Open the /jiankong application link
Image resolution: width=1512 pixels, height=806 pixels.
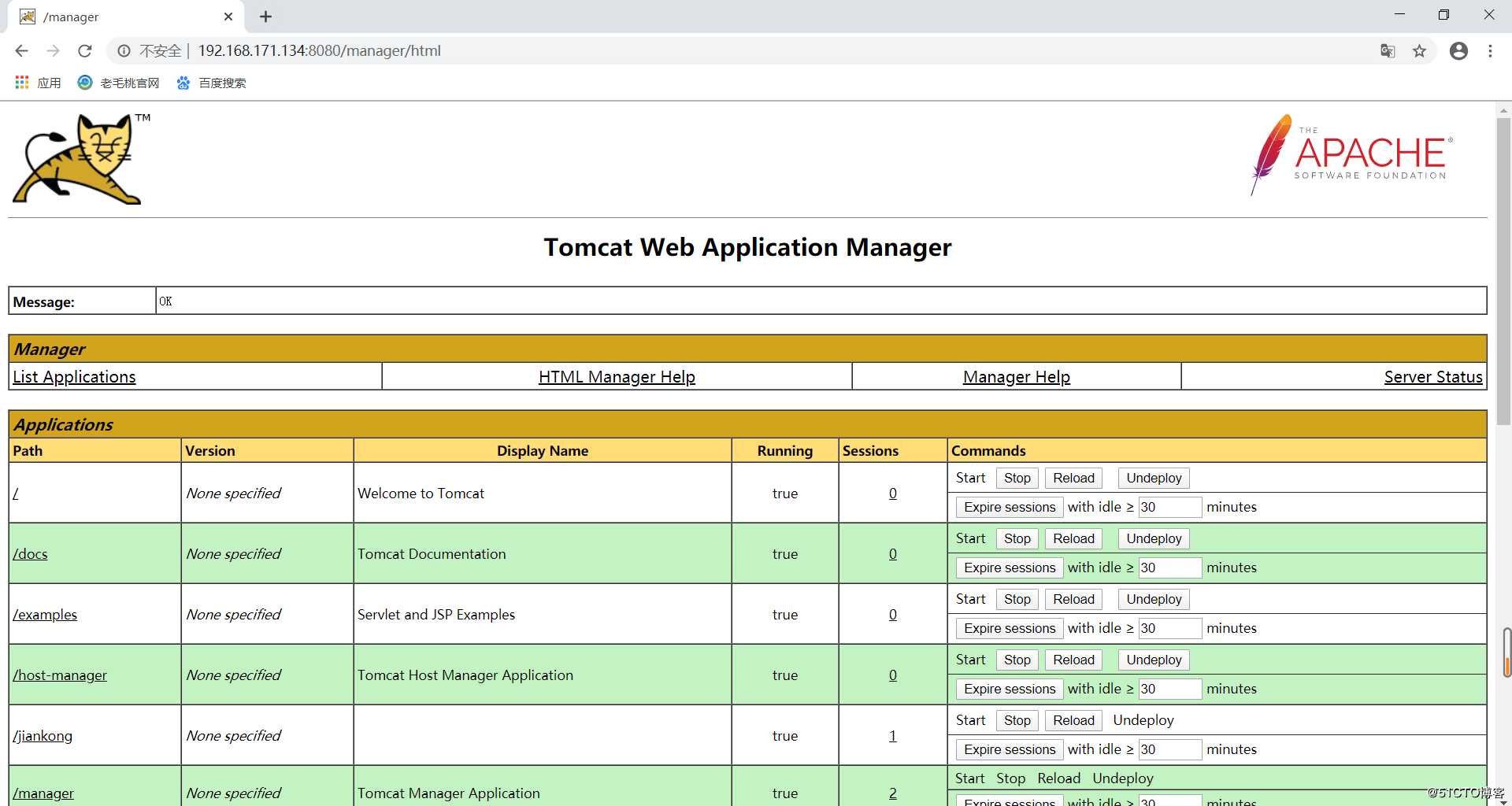tap(43, 736)
